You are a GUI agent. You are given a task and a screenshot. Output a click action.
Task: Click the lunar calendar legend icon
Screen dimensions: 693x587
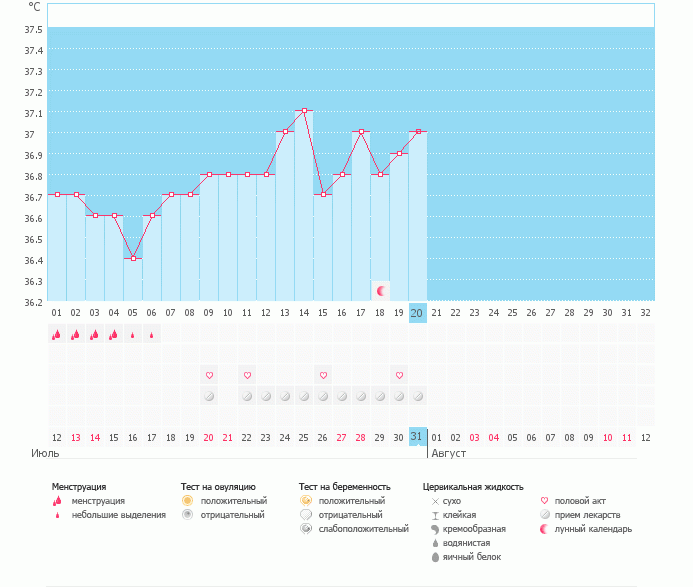544,528
